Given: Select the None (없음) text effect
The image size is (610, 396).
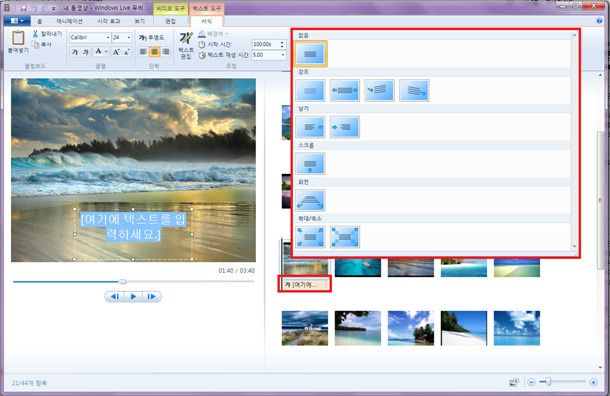Looking at the screenshot, I should (310, 54).
